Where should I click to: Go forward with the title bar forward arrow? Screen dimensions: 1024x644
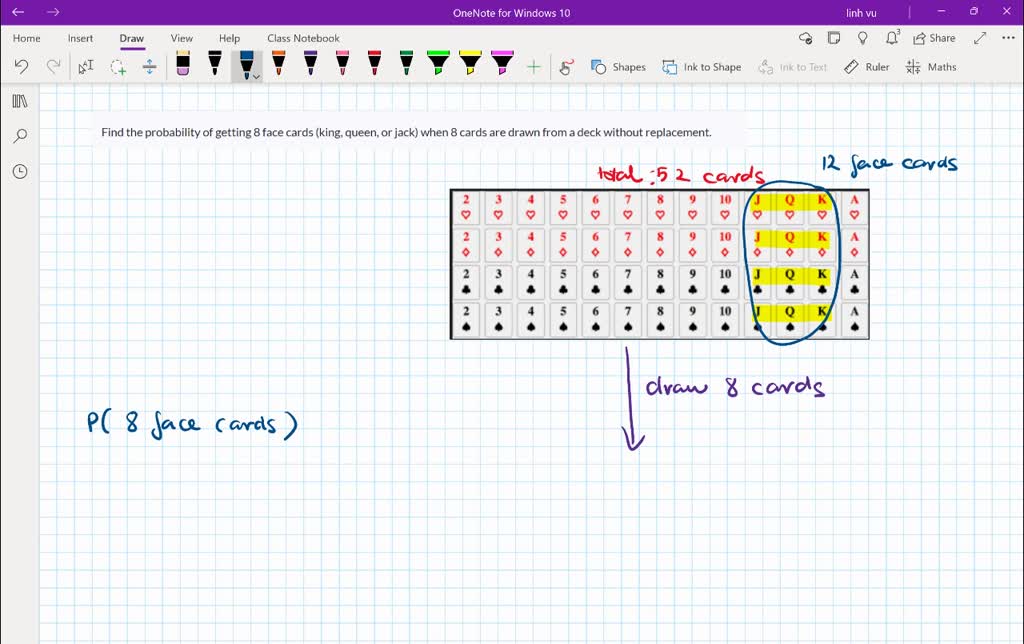click(53, 12)
